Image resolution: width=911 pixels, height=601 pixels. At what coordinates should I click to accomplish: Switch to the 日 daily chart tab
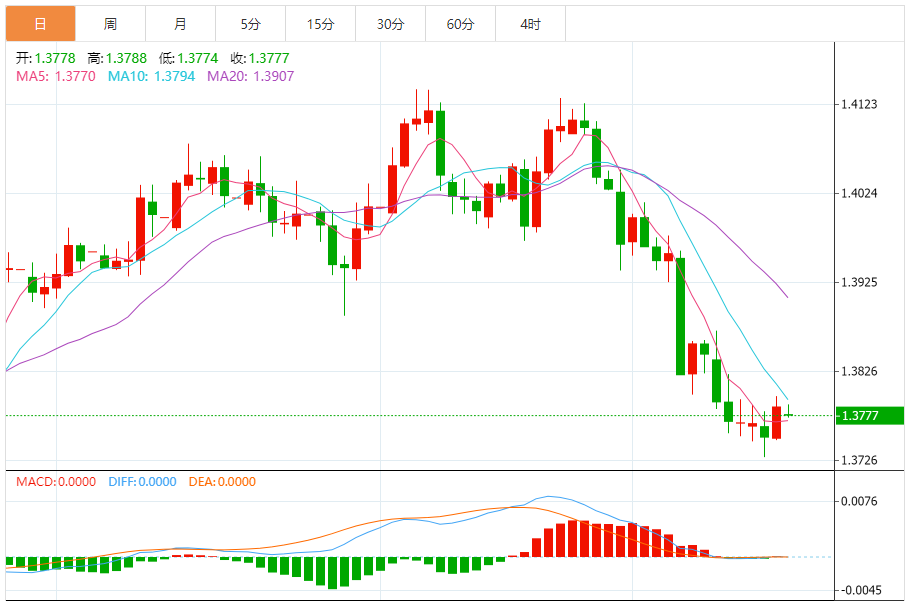click(40, 24)
